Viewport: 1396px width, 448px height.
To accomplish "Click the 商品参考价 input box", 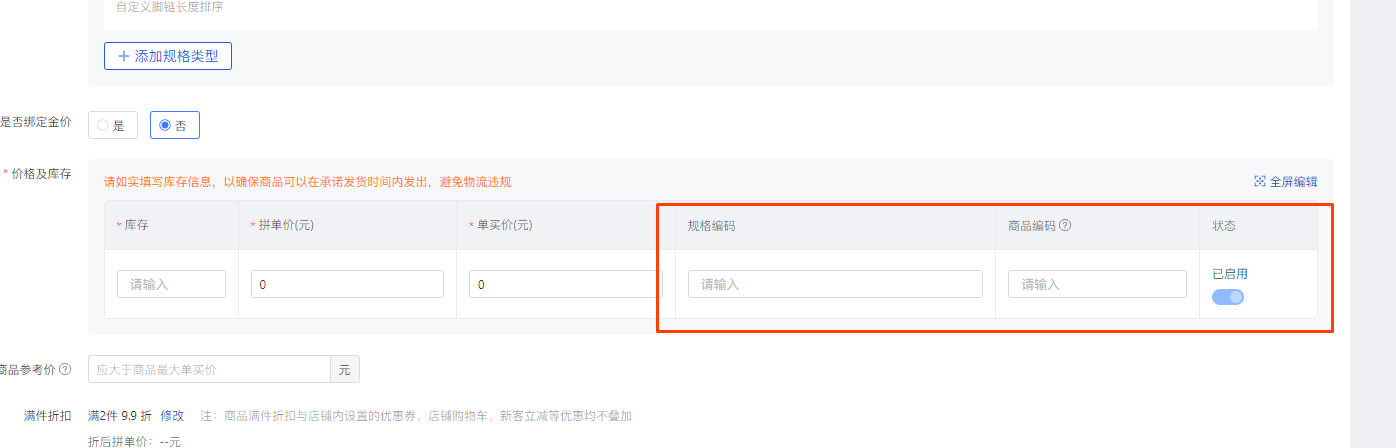I will point(209,369).
